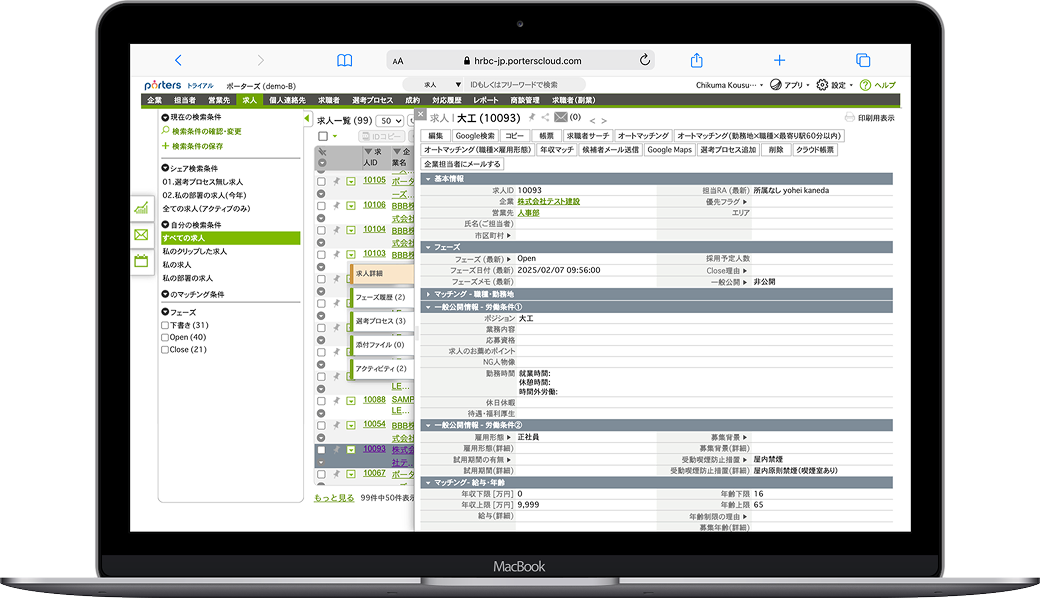Add a new tab with the plus icon
1040x598 pixels.
[779, 60]
